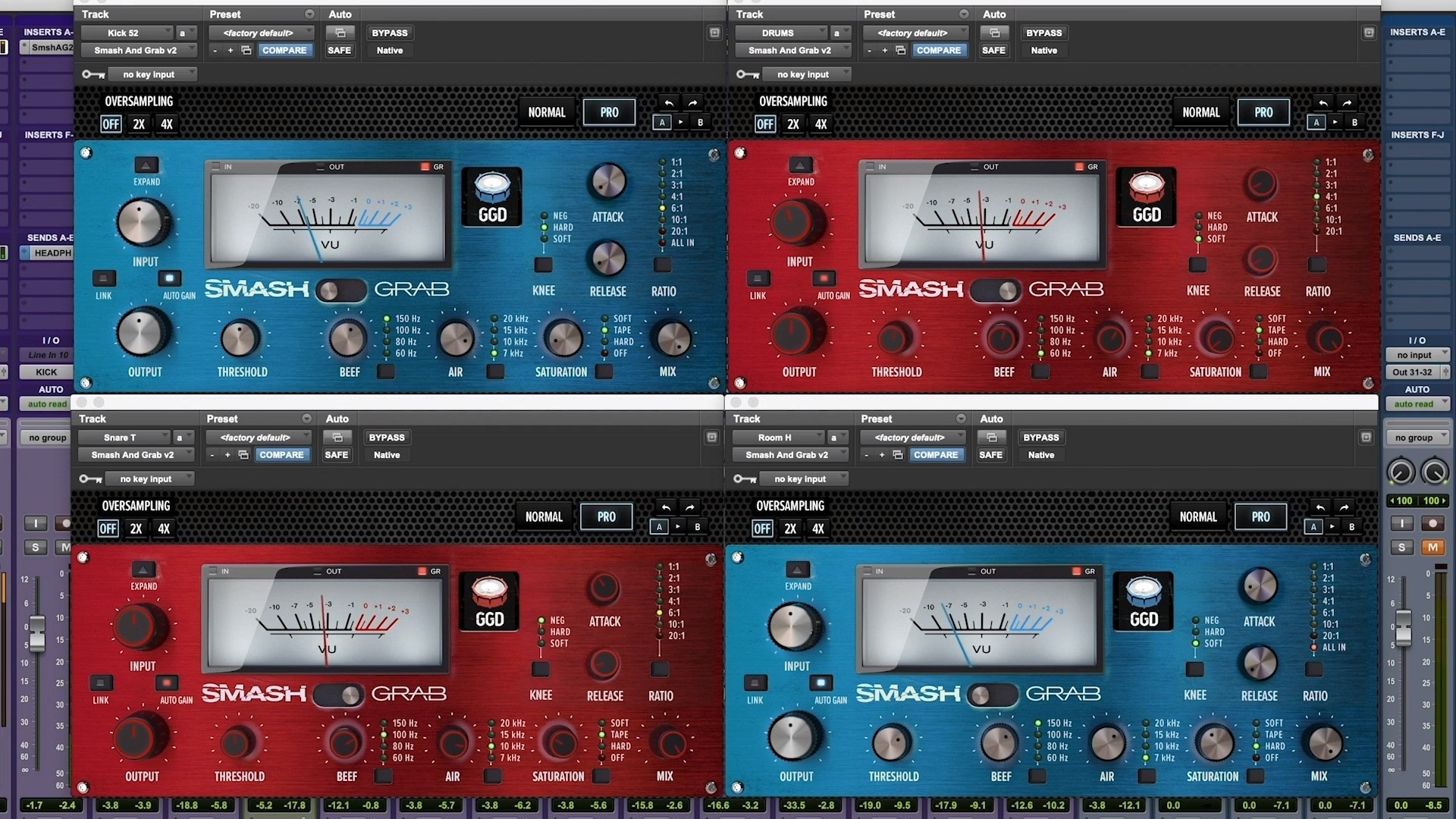Click the GGD logo in Snare T plugin

489,601
